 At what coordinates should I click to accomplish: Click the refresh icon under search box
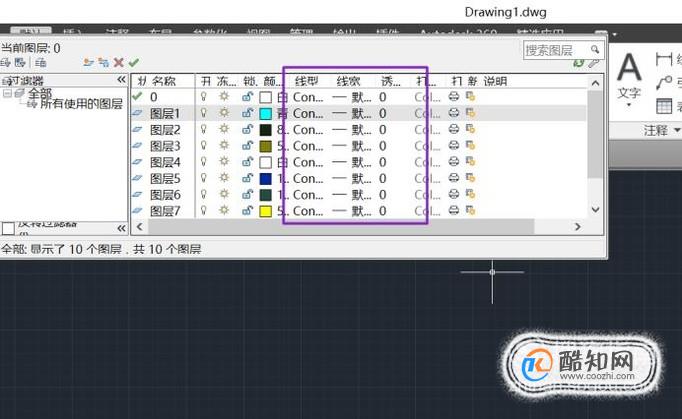pos(578,63)
